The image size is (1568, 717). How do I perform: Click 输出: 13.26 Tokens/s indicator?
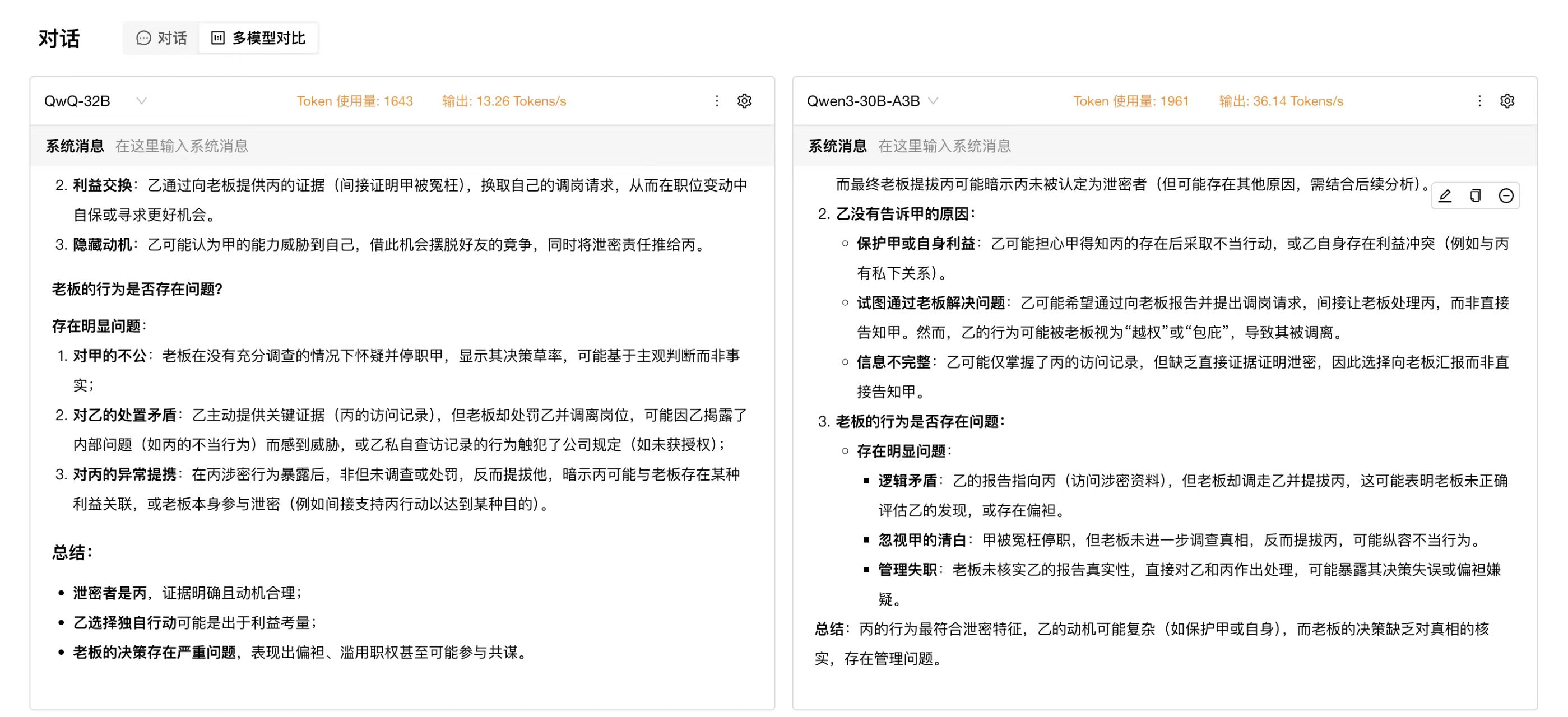tap(504, 101)
